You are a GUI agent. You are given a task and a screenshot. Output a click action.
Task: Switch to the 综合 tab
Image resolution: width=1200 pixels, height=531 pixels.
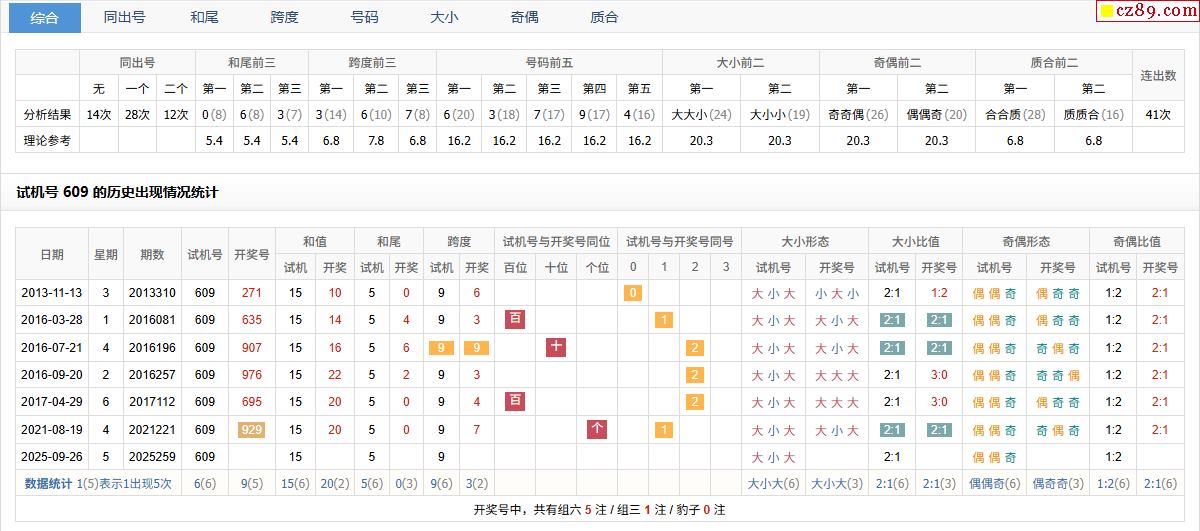pyautogui.click(x=45, y=17)
